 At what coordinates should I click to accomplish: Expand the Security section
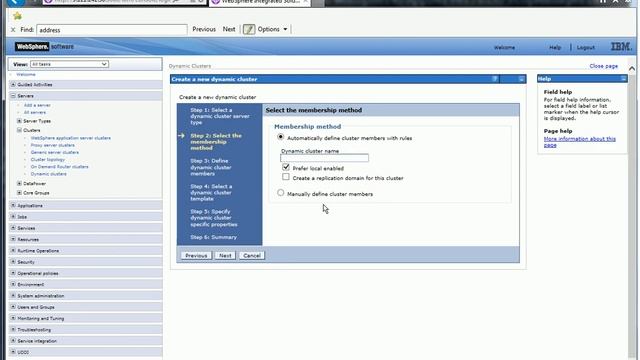[x=13, y=262]
